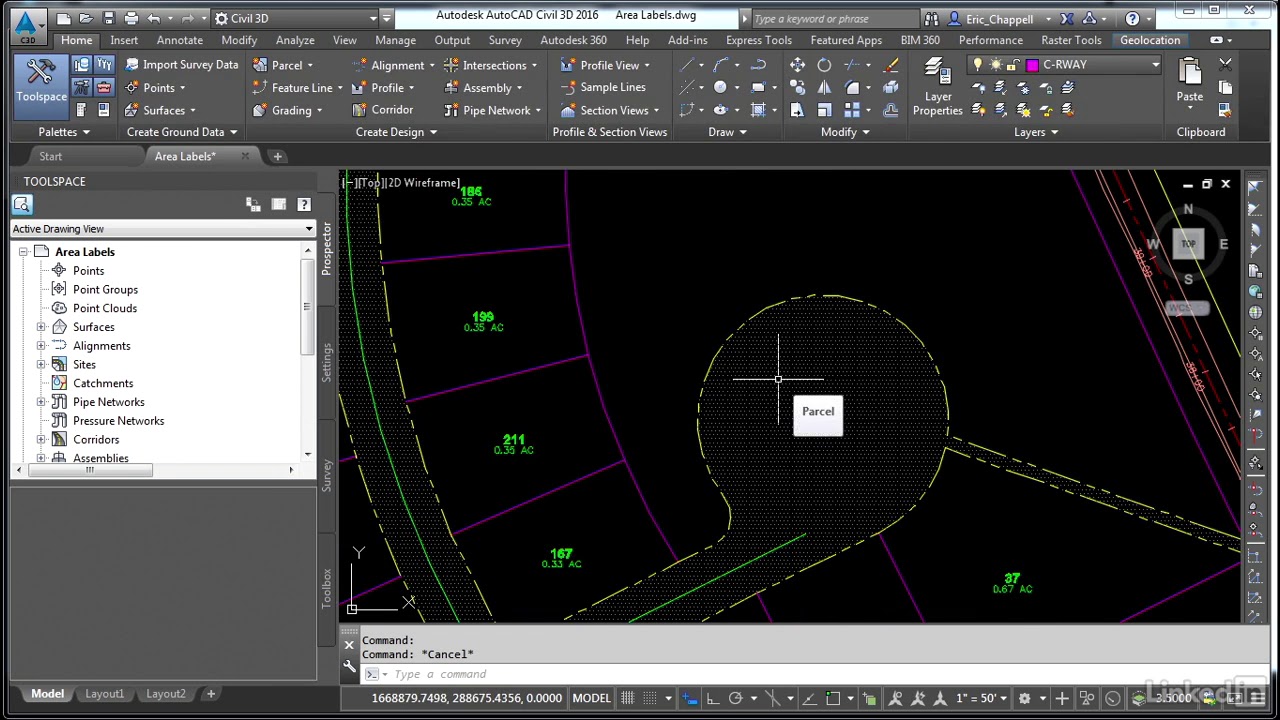The image size is (1280, 720).
Task: Open the Annotate ribbon tab
Action: [x=180, y=40]
